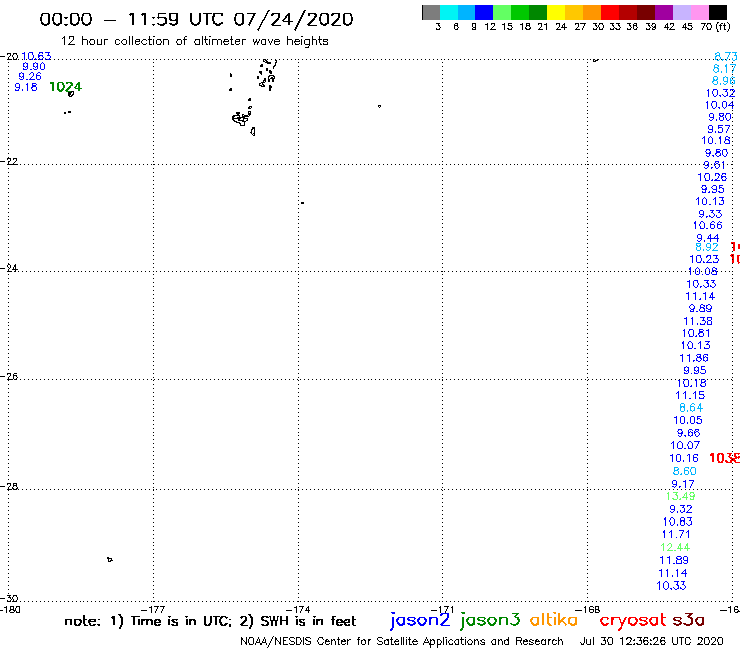
Task: Select the black swatch at the scale's end
Action: click(x=718, y=12)
